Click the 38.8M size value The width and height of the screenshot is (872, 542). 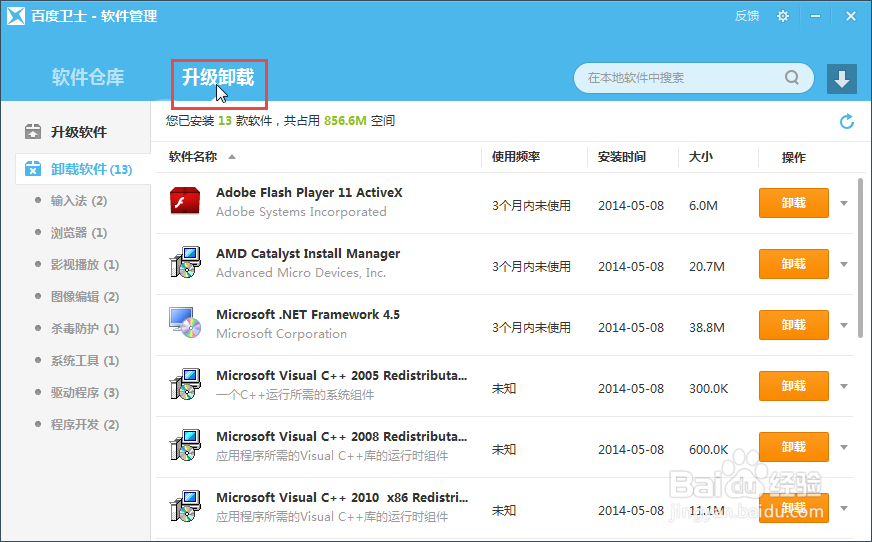(x=707, y=327)
